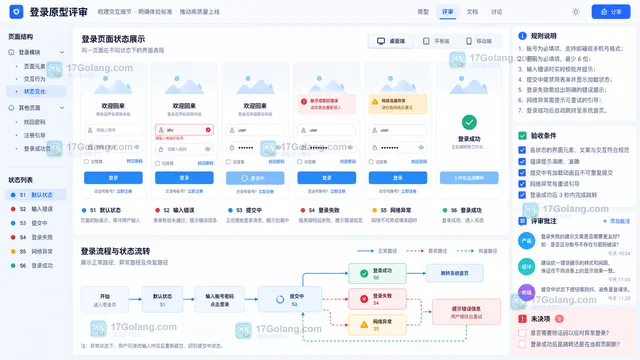
Task: Click 立即注册 link in the S1 card
Action: click(124, 191)
